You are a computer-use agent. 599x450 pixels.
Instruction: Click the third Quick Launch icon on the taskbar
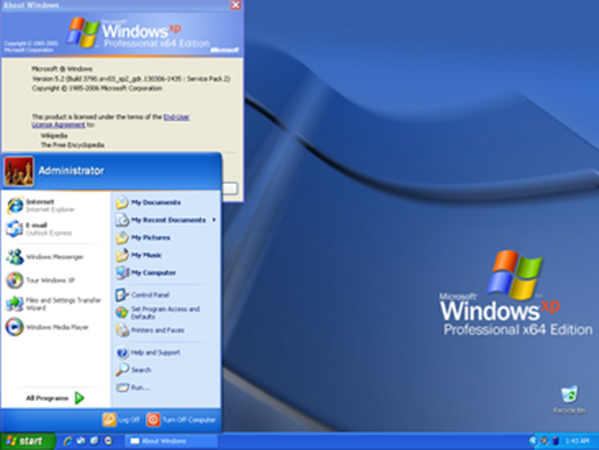95,441
